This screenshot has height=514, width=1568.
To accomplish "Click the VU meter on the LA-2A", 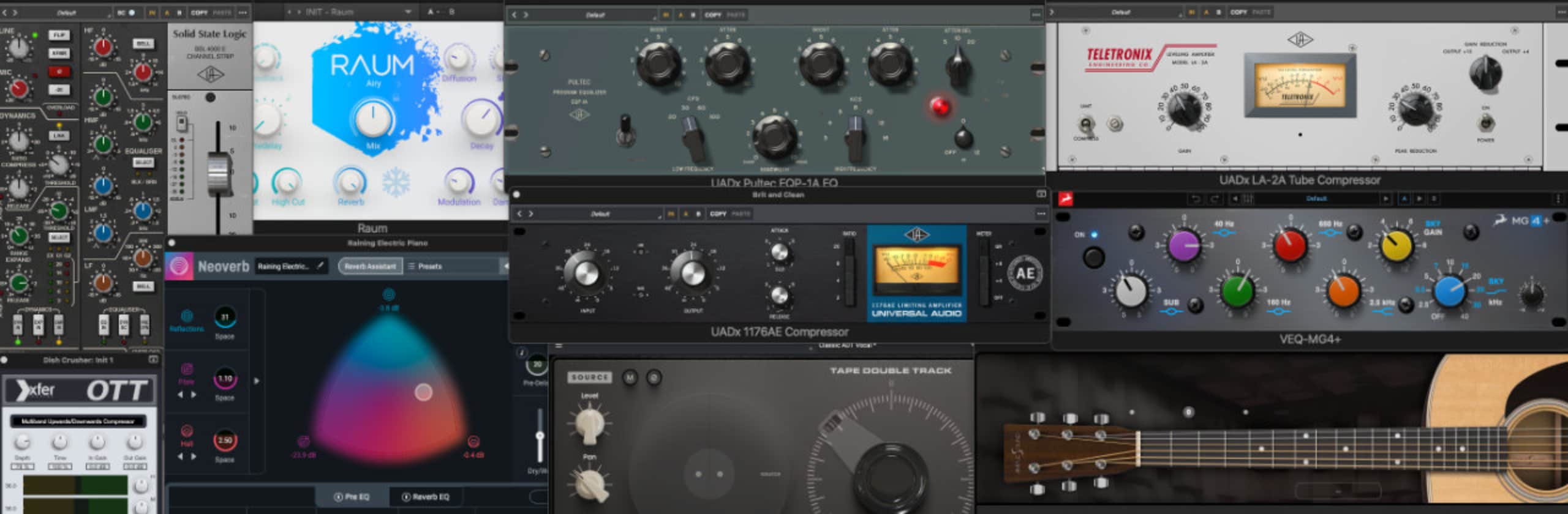I will point(1299,85).
